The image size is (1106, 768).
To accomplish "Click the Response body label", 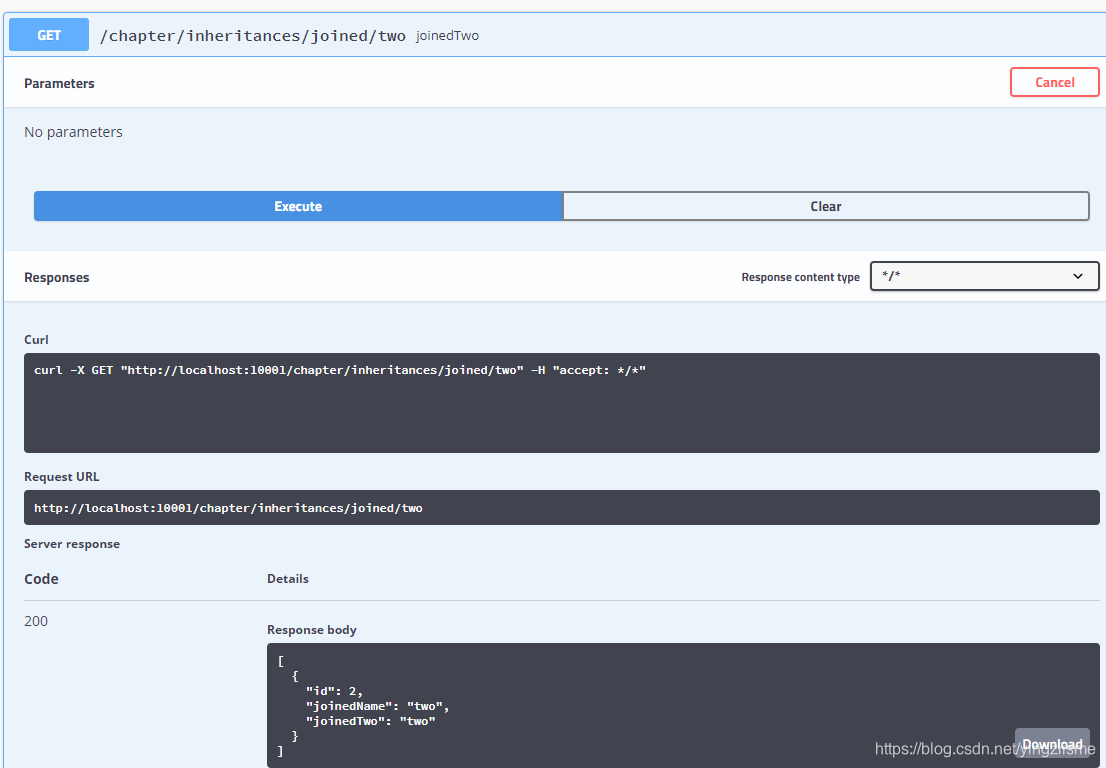I will [x=312, y=630].
